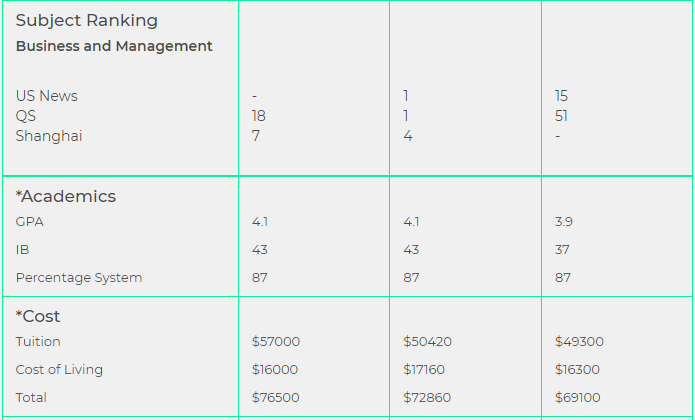Click the tuition amount $50420
The height and width of the screenshot is (420, 695).
[x=427, y=342]
